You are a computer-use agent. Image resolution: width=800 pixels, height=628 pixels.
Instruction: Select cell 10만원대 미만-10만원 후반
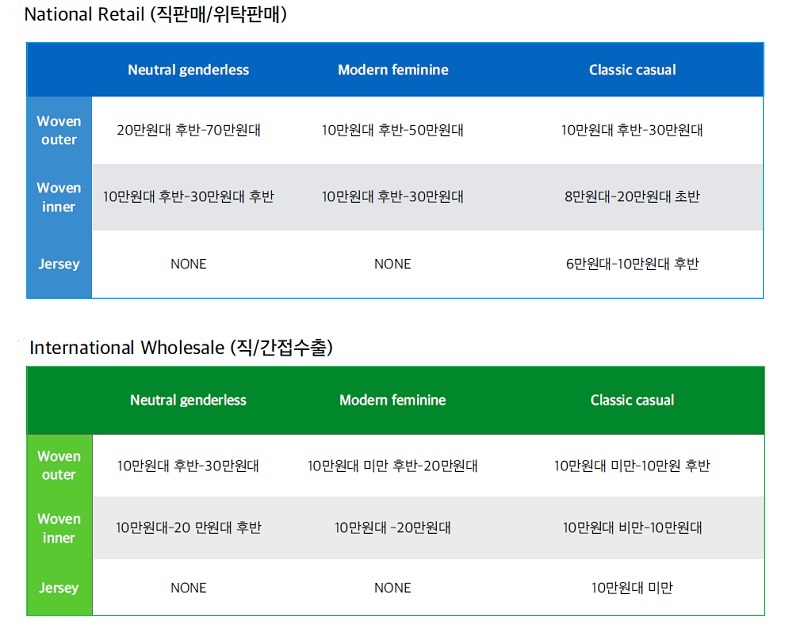[x=632, y=466]
